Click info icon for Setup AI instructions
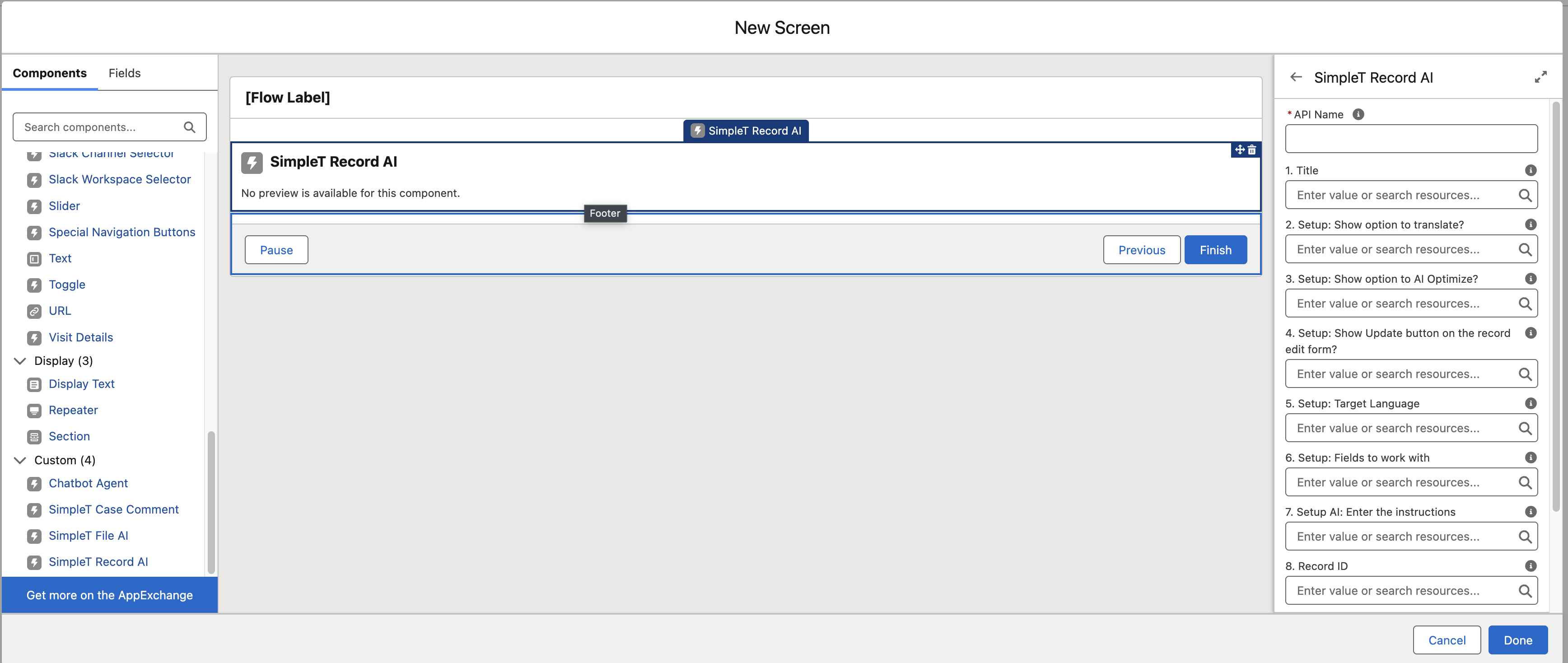This screenshot has width=1568, height=663. point(1530,512)
